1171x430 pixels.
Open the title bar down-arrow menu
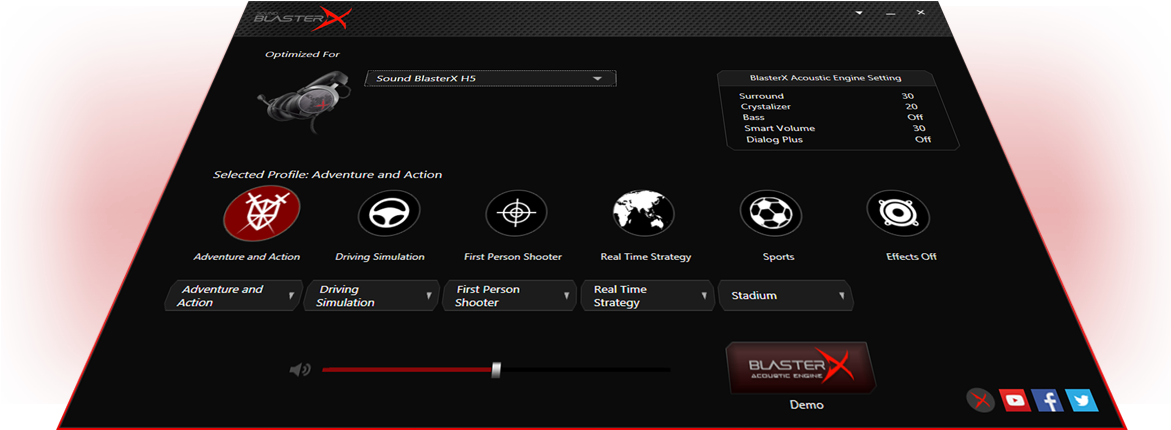[860, 13]
